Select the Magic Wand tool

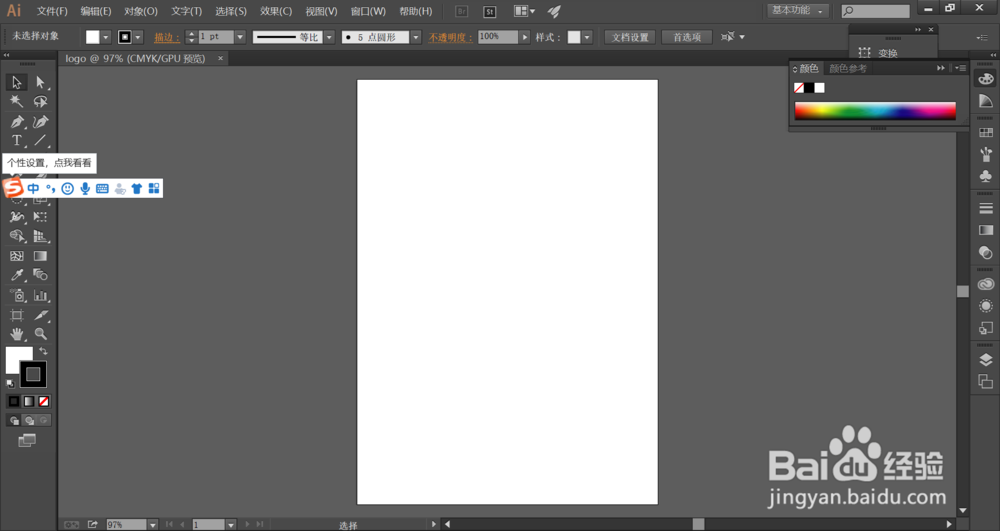17,101
